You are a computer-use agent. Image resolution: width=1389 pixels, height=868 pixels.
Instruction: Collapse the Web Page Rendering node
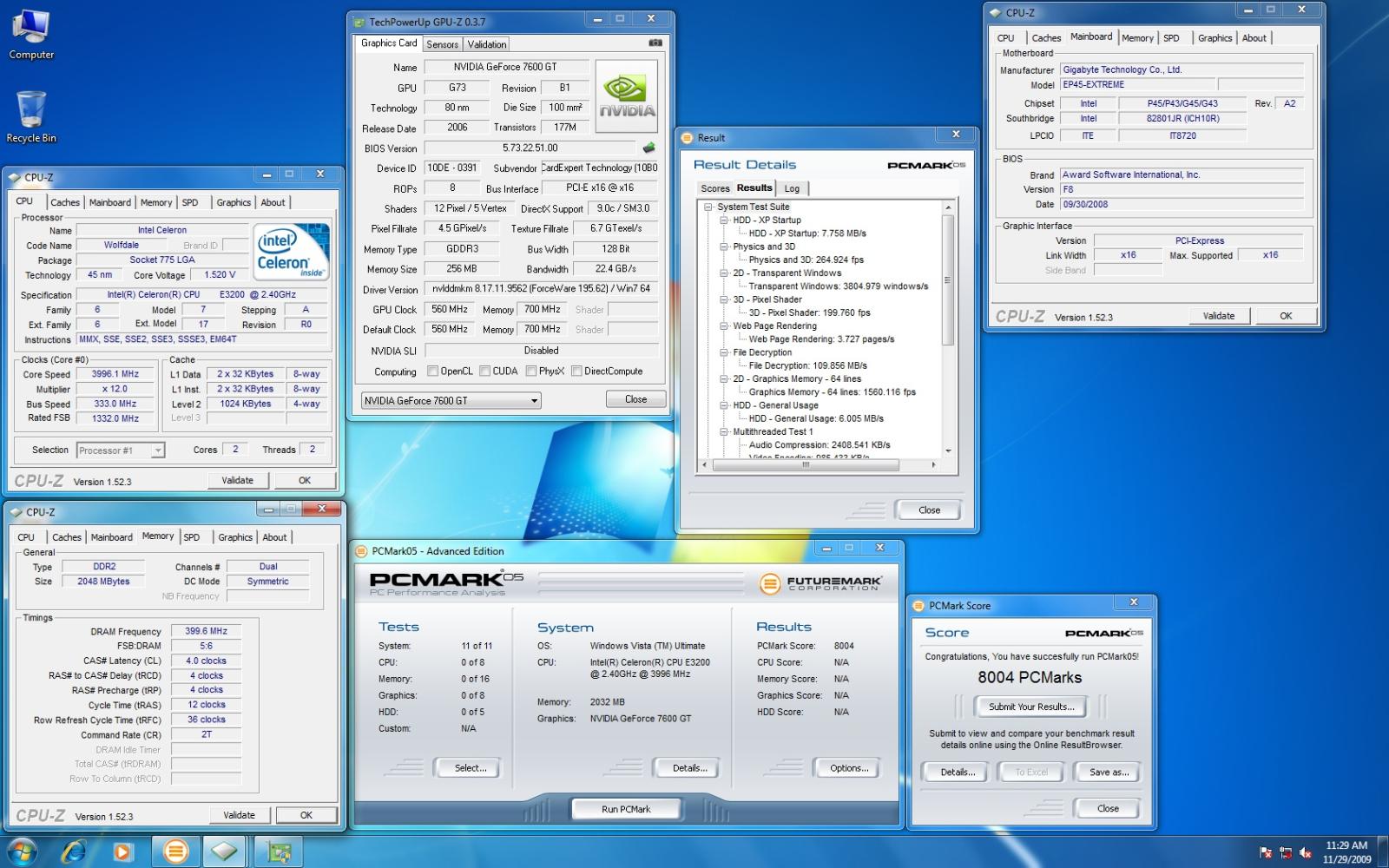(x=724, y=325)
